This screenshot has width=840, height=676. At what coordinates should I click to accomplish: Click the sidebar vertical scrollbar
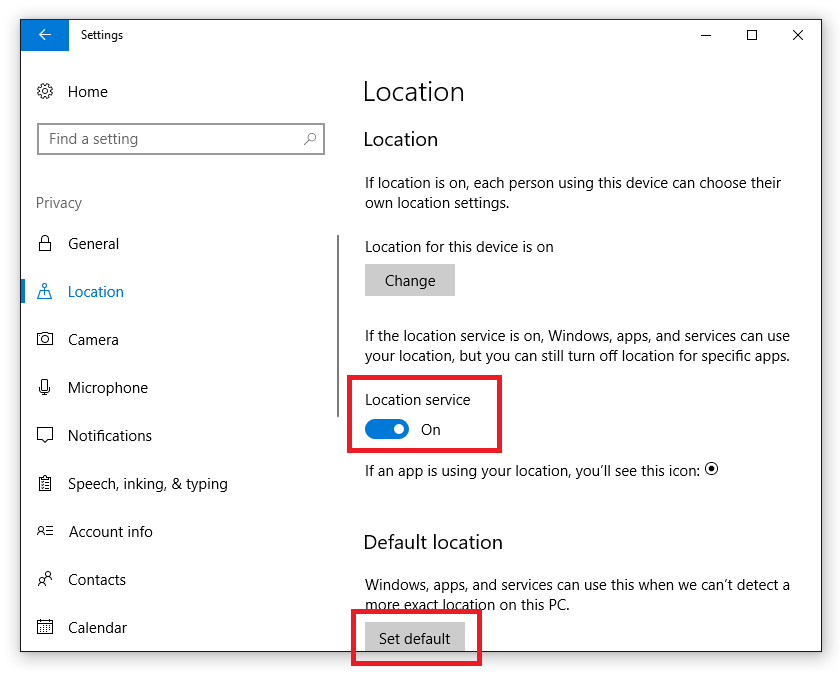coord(338,326)
